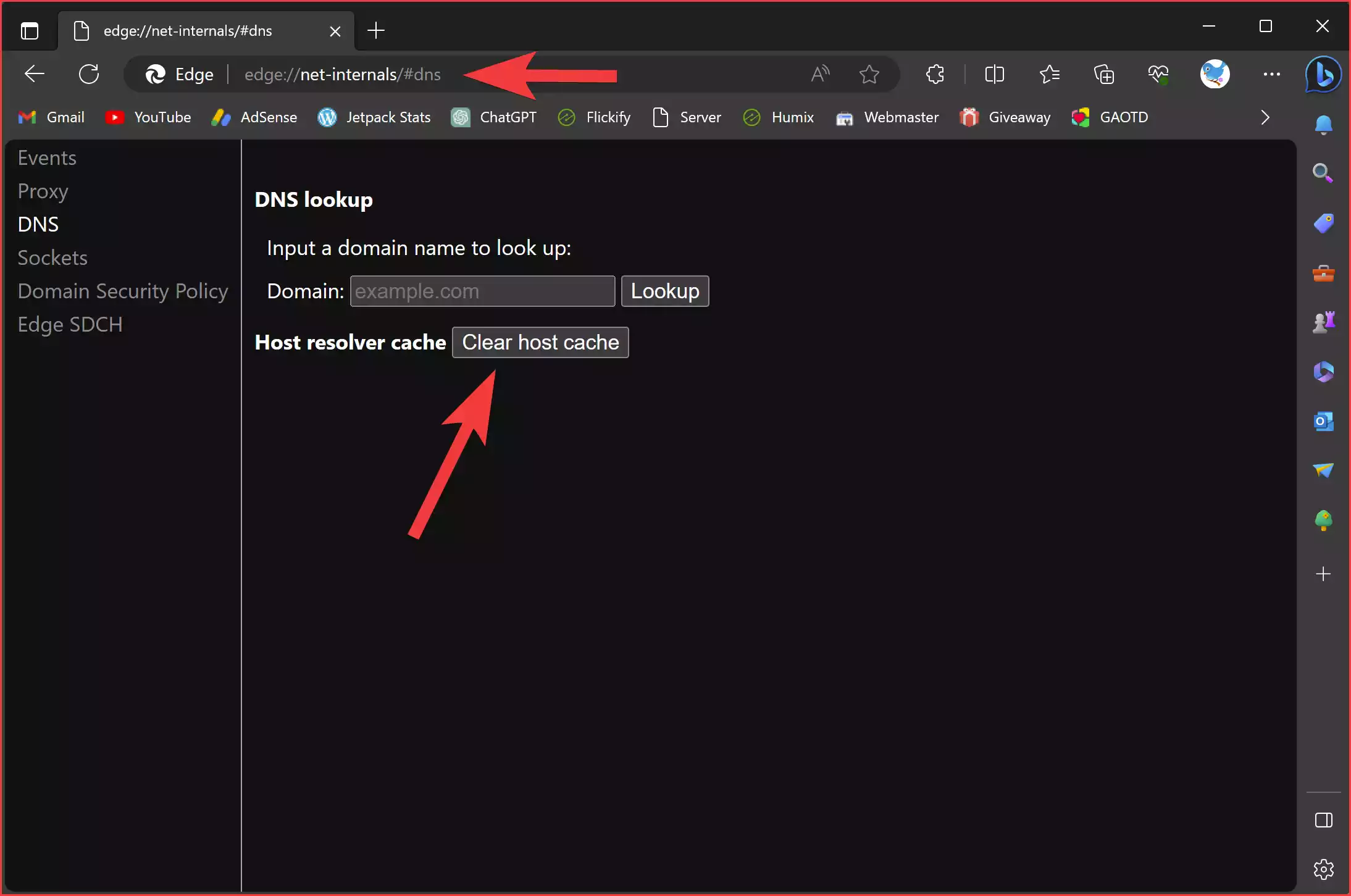Image resolution: width=1351 pixels, height=896 pixels.
Task: Open the tab actions menu icon
Action: (29, 30)
